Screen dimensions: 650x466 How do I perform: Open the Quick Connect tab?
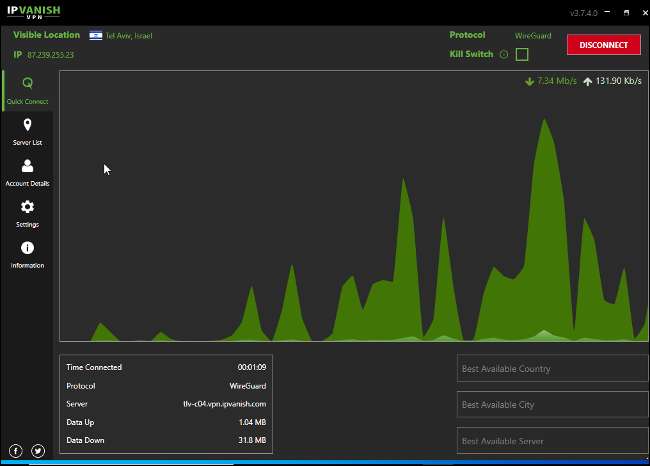[x=27, y=90]
